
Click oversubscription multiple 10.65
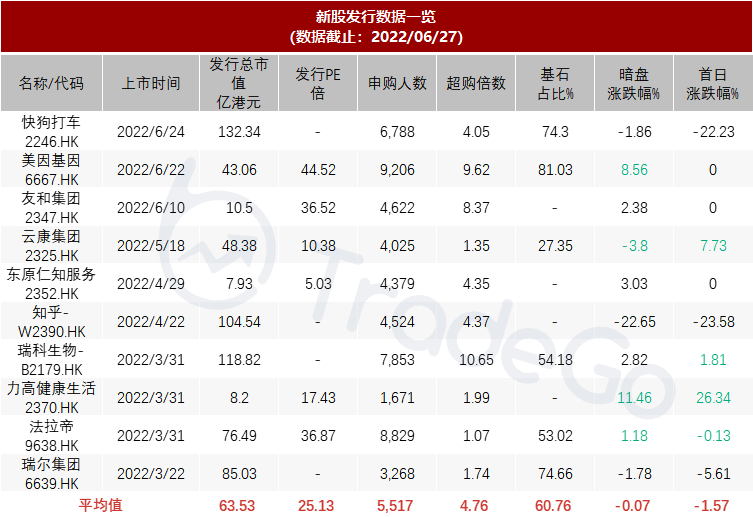tap(476, 360)
